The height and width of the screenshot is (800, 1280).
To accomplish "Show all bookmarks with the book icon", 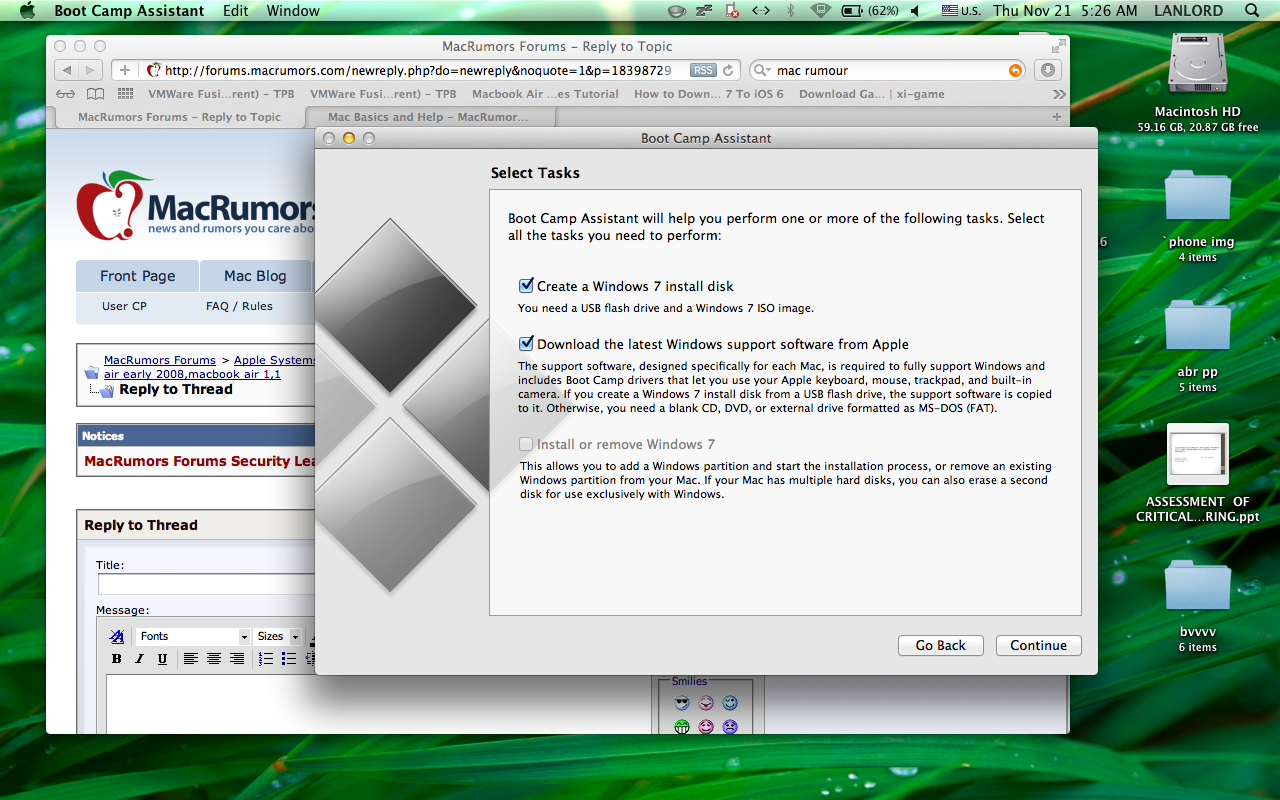I will pos(95,94).
